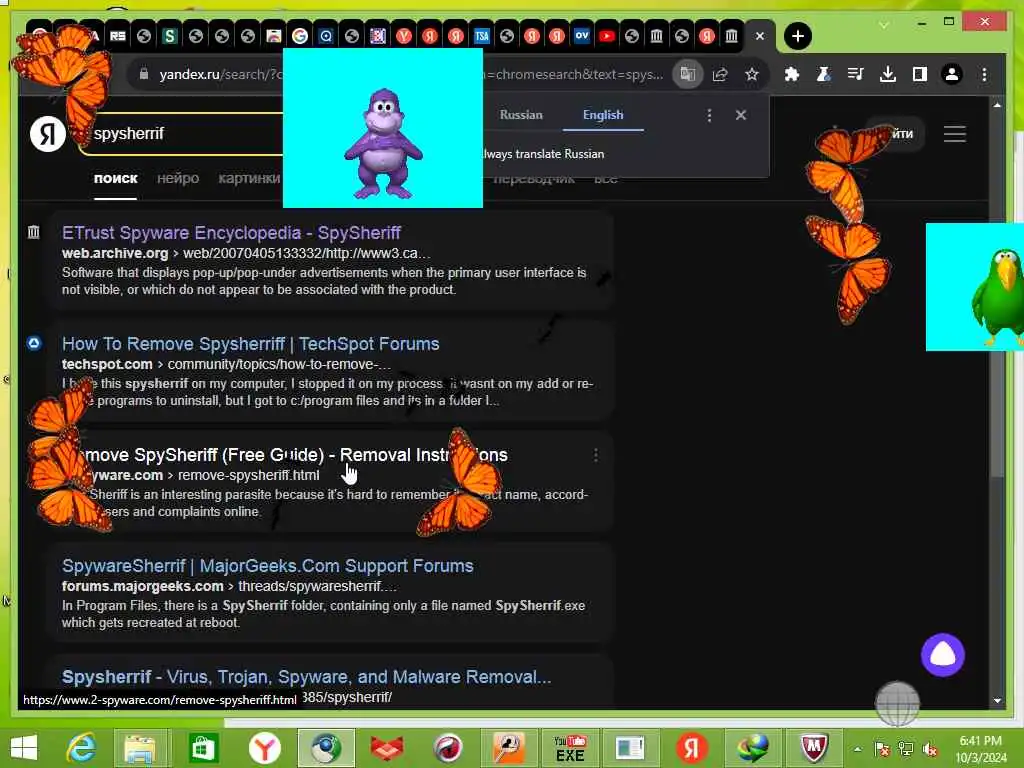The width and height of the screenshot is (1024, 768).
Task: Launch Internet Explorer from taskbar
Action: (81, 748)
